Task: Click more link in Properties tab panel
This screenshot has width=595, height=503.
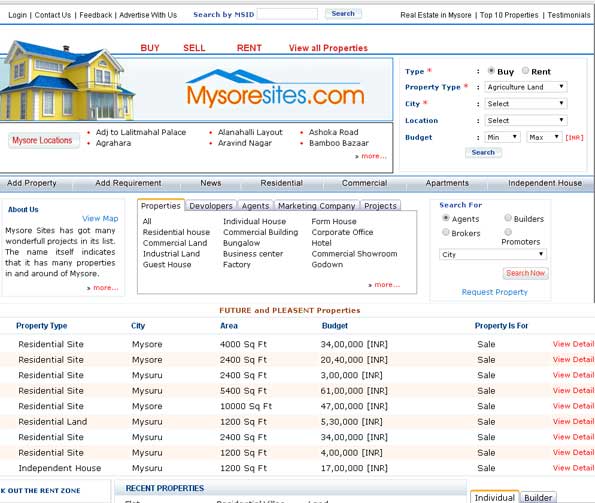Action: click(387, 285)
